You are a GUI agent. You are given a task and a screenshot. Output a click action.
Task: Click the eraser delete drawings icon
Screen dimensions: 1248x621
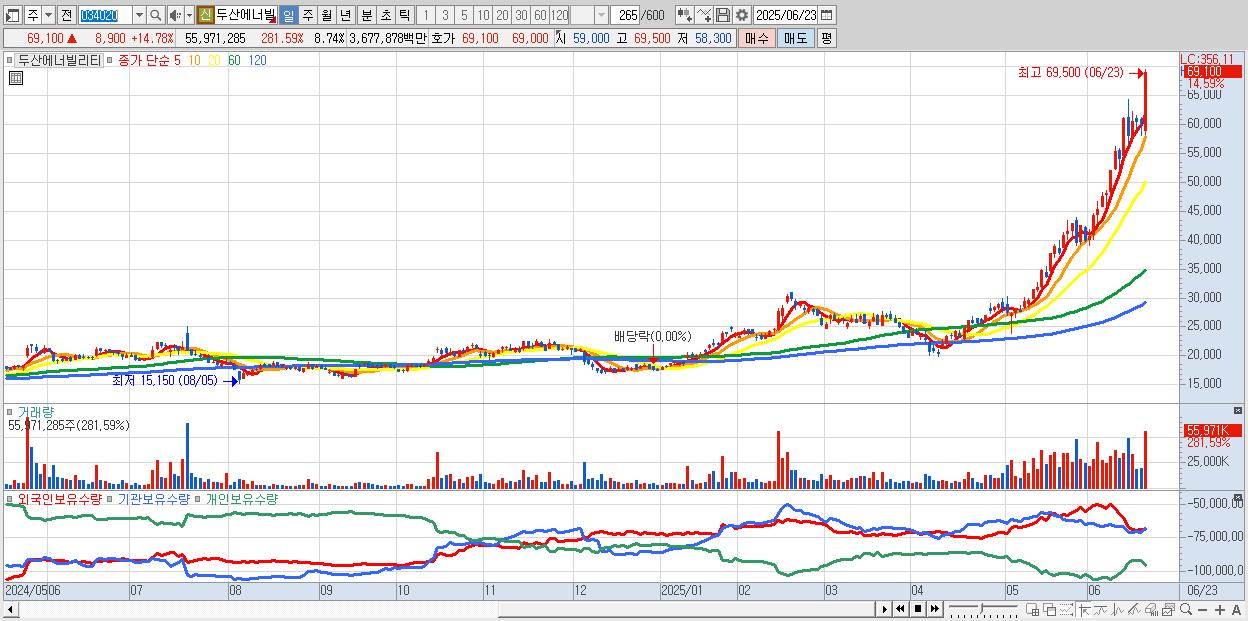pos(1151,609)
